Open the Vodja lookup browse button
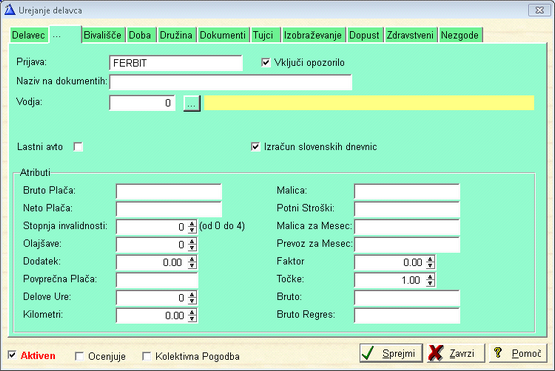This screenshot has height=371, width=555. 192,103
